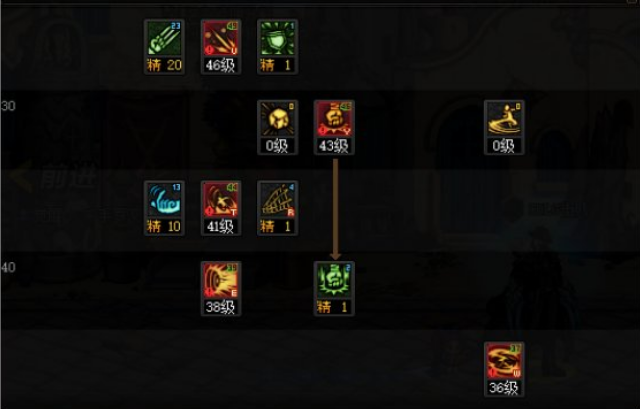Screen dimensions: 640x409
Task: Click the 46级 level label
Action: [221, 65]
